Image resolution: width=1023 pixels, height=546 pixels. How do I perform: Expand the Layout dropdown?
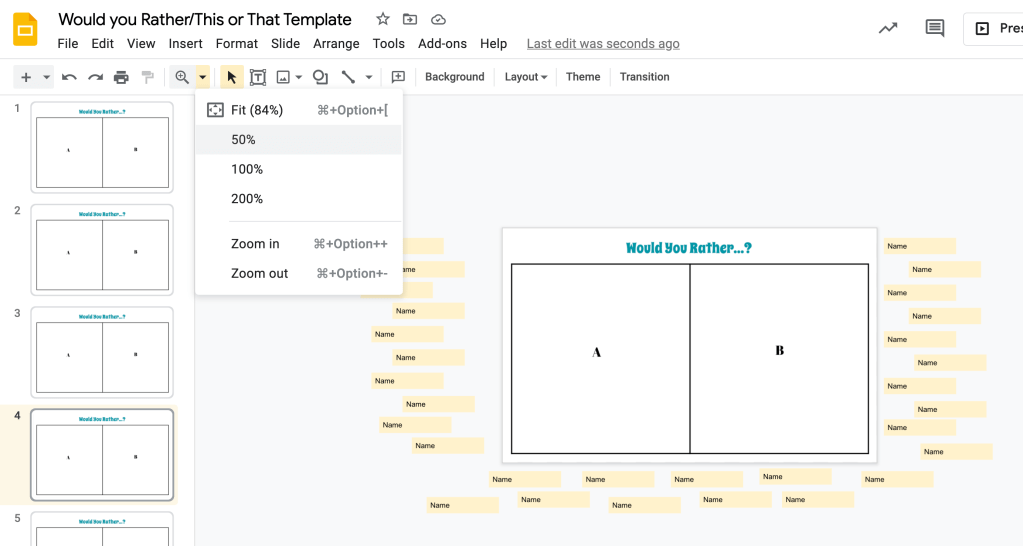coord(526,77)
